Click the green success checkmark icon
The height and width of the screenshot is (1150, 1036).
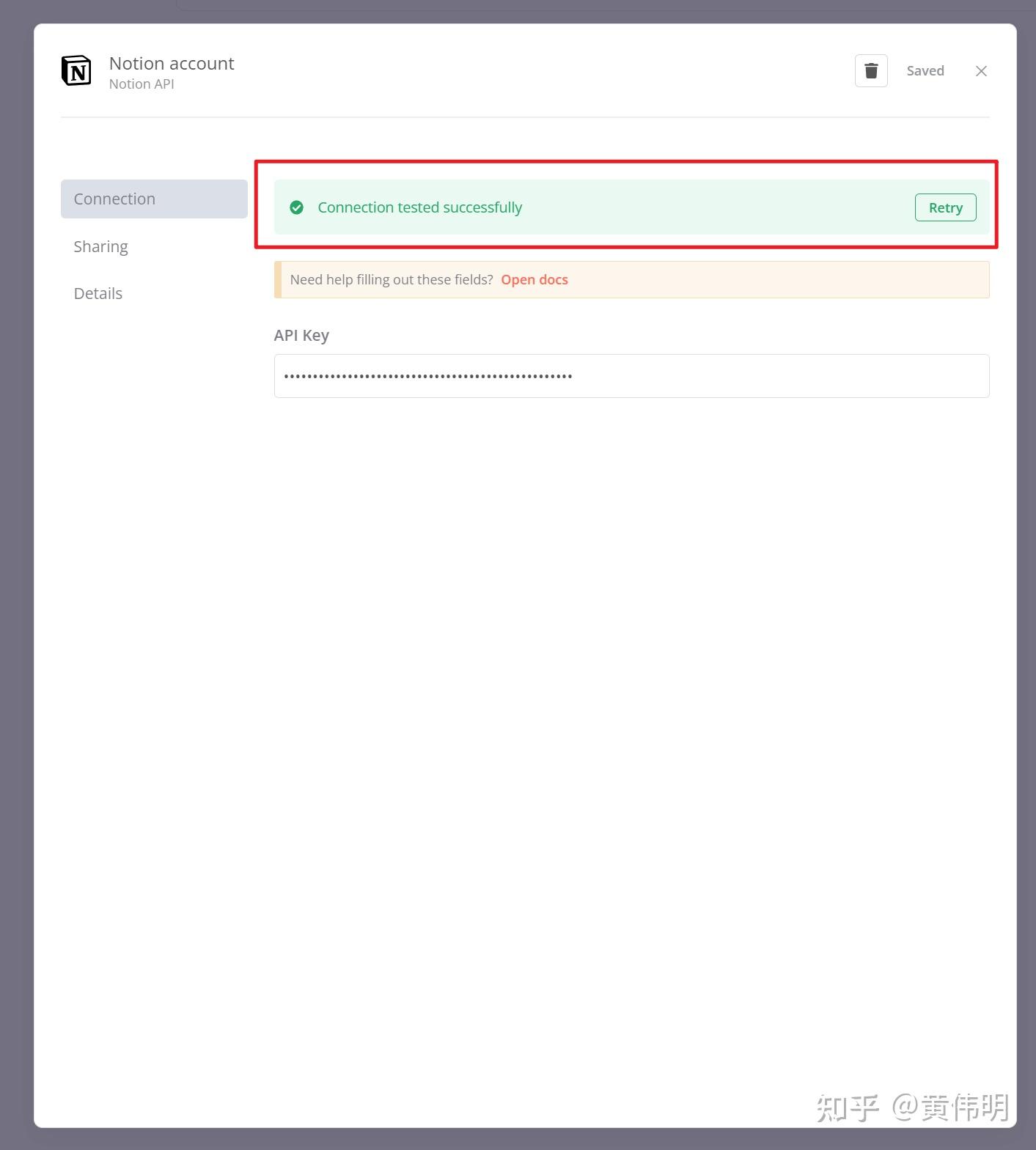(x=296, y=207)
